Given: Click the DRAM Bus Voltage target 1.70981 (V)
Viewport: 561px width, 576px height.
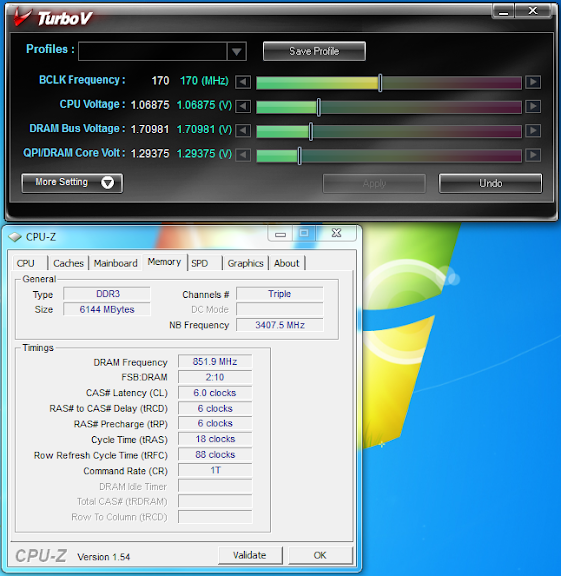Looking at the screenshot, I should click(x=204, y=129).
